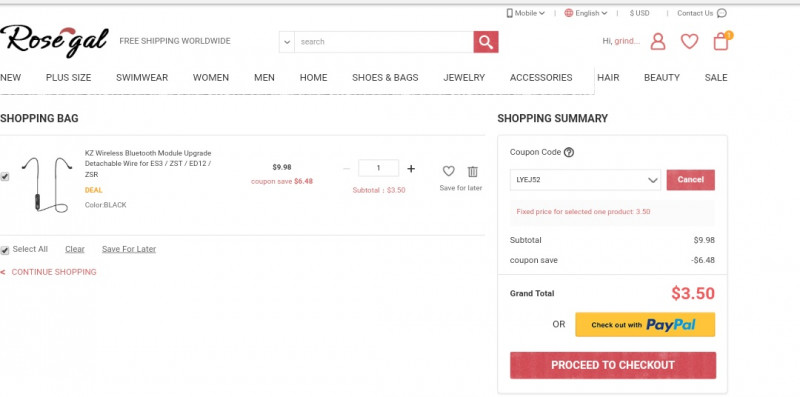This screenshot has height=397, width=800.
Task: Click the quantity input field showing 1
Action: [x=379, y=168]
